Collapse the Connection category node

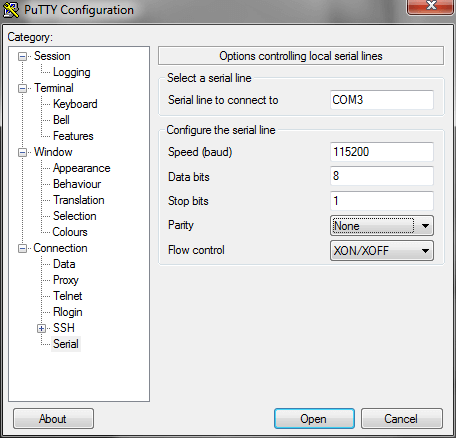(x=22, y=248)
